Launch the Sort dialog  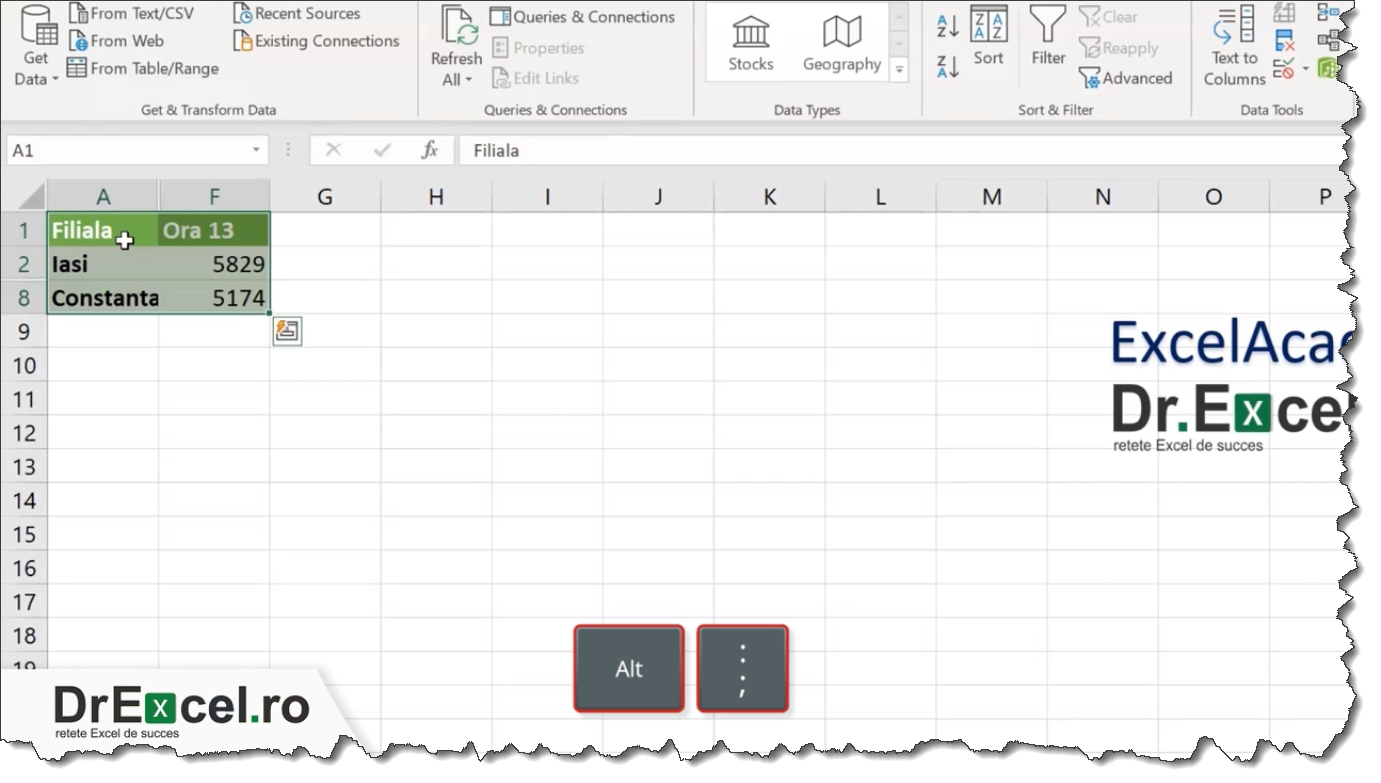[x=988, y=41]
